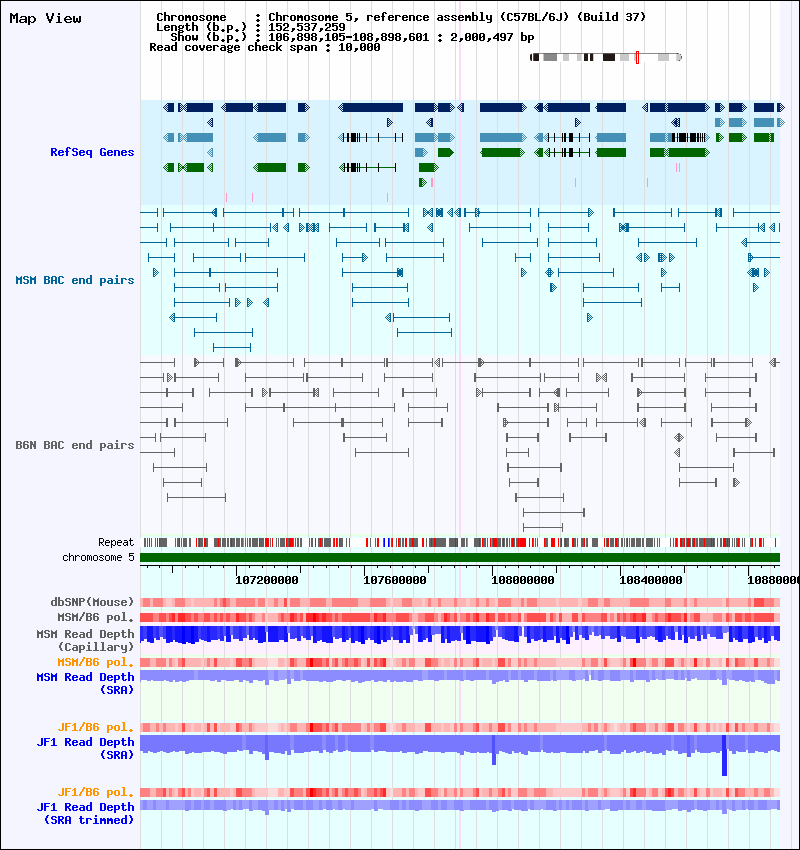Click the MSM Read Depth (Capillary) label
Screen dimensions: 800x850
click(x=86, y=640)
